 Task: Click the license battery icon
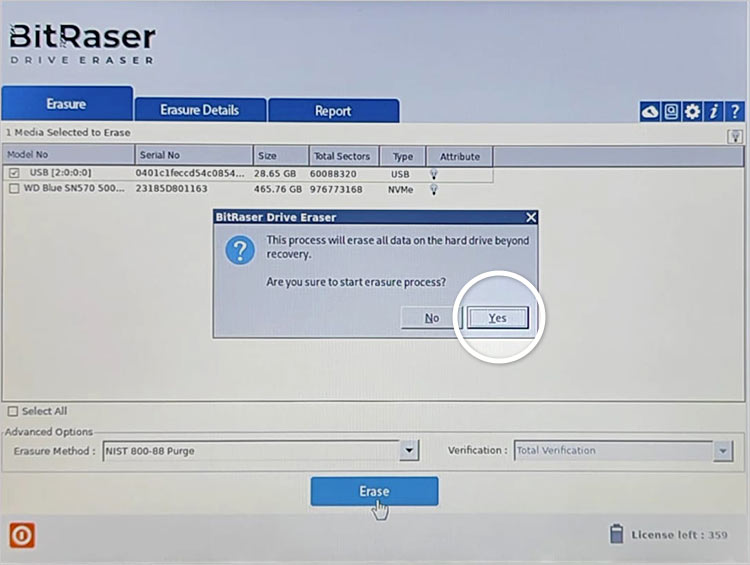pyautogui.click(x=617, y=534)
